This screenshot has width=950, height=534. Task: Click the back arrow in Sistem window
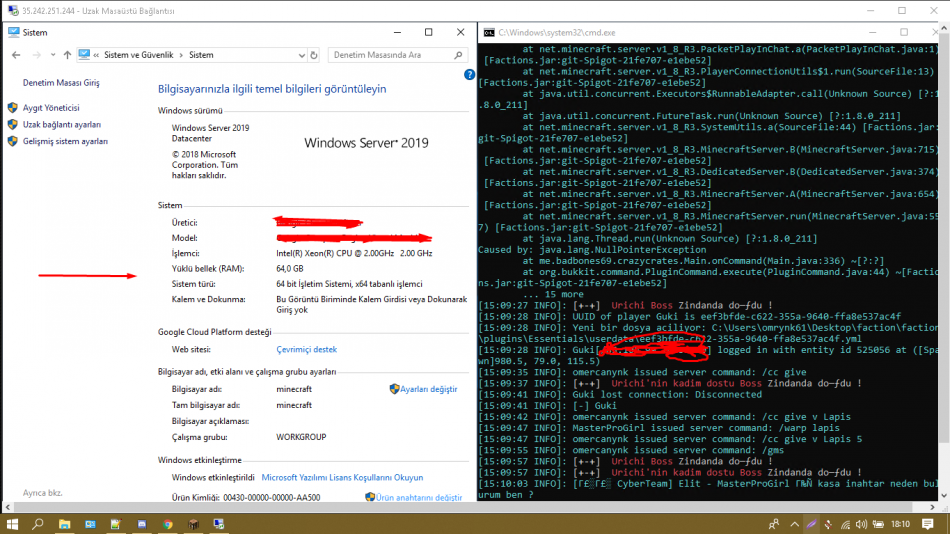coord(16,55)
